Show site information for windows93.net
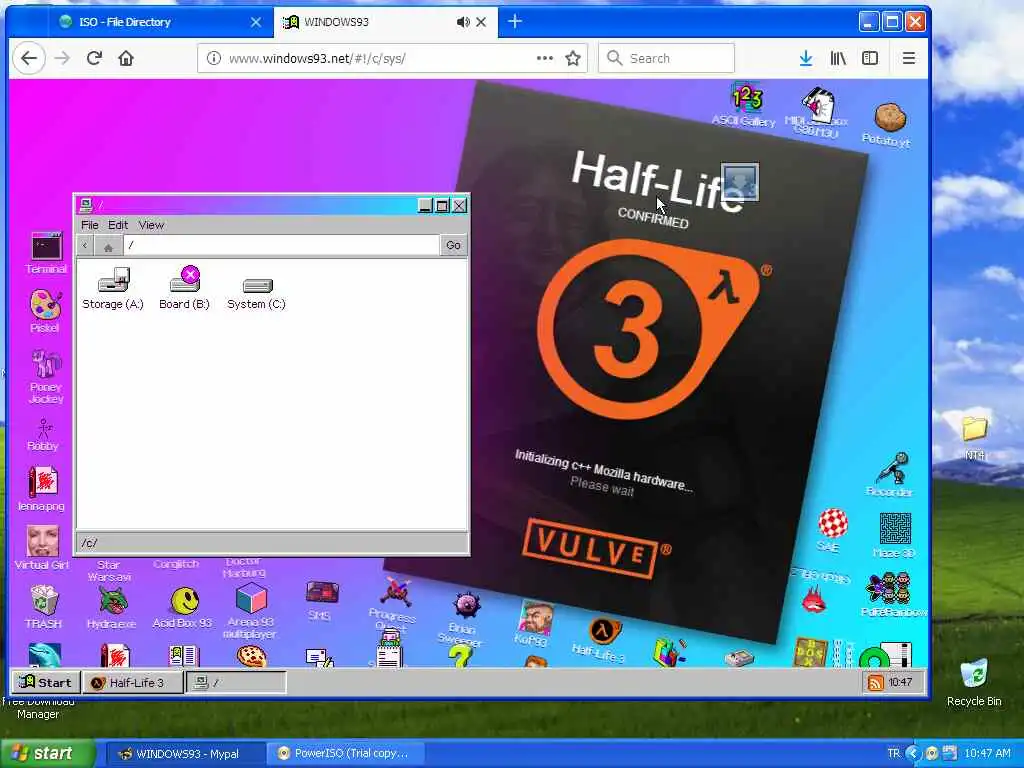The height and width of the screenshot is (768, 1024). (214, 58)
